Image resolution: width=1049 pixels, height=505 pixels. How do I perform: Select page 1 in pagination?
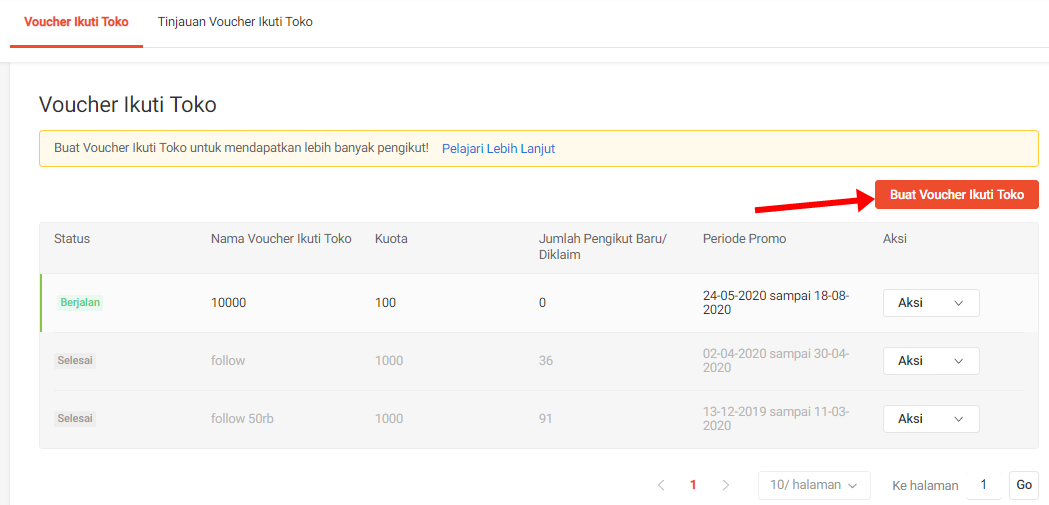point(693,485)
